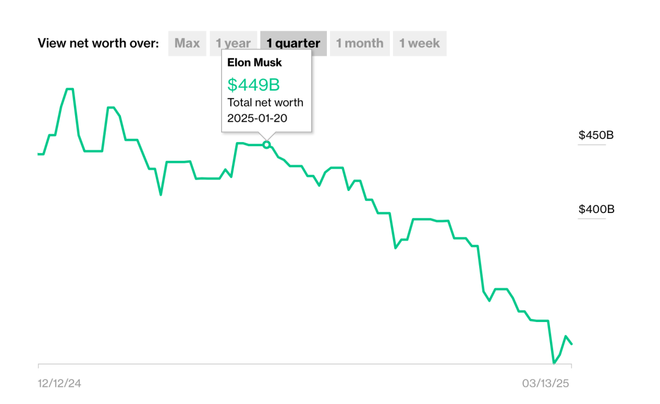Click the 12/12/24 start date label
This screenshot has width=660, height=404.
tap(60, 383)
